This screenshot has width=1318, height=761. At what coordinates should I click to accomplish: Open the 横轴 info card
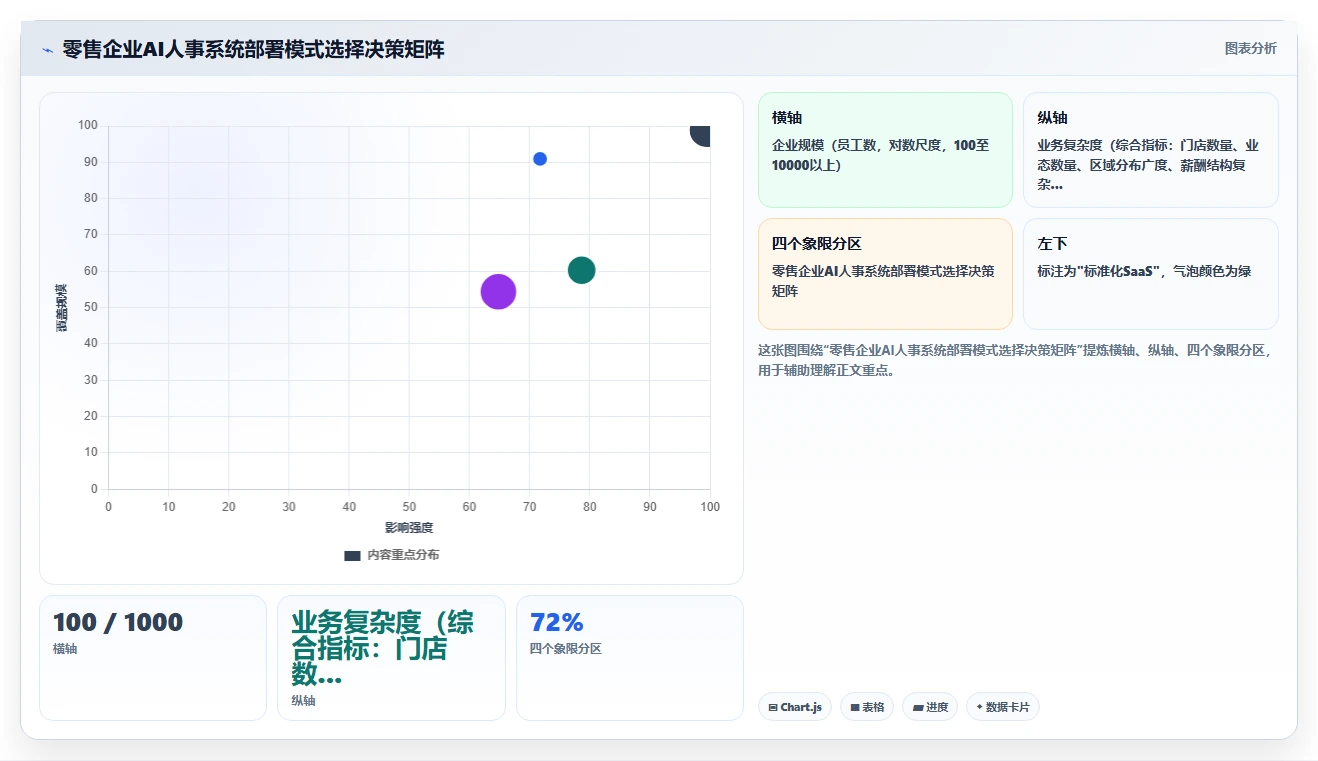(x=885, y=150)
